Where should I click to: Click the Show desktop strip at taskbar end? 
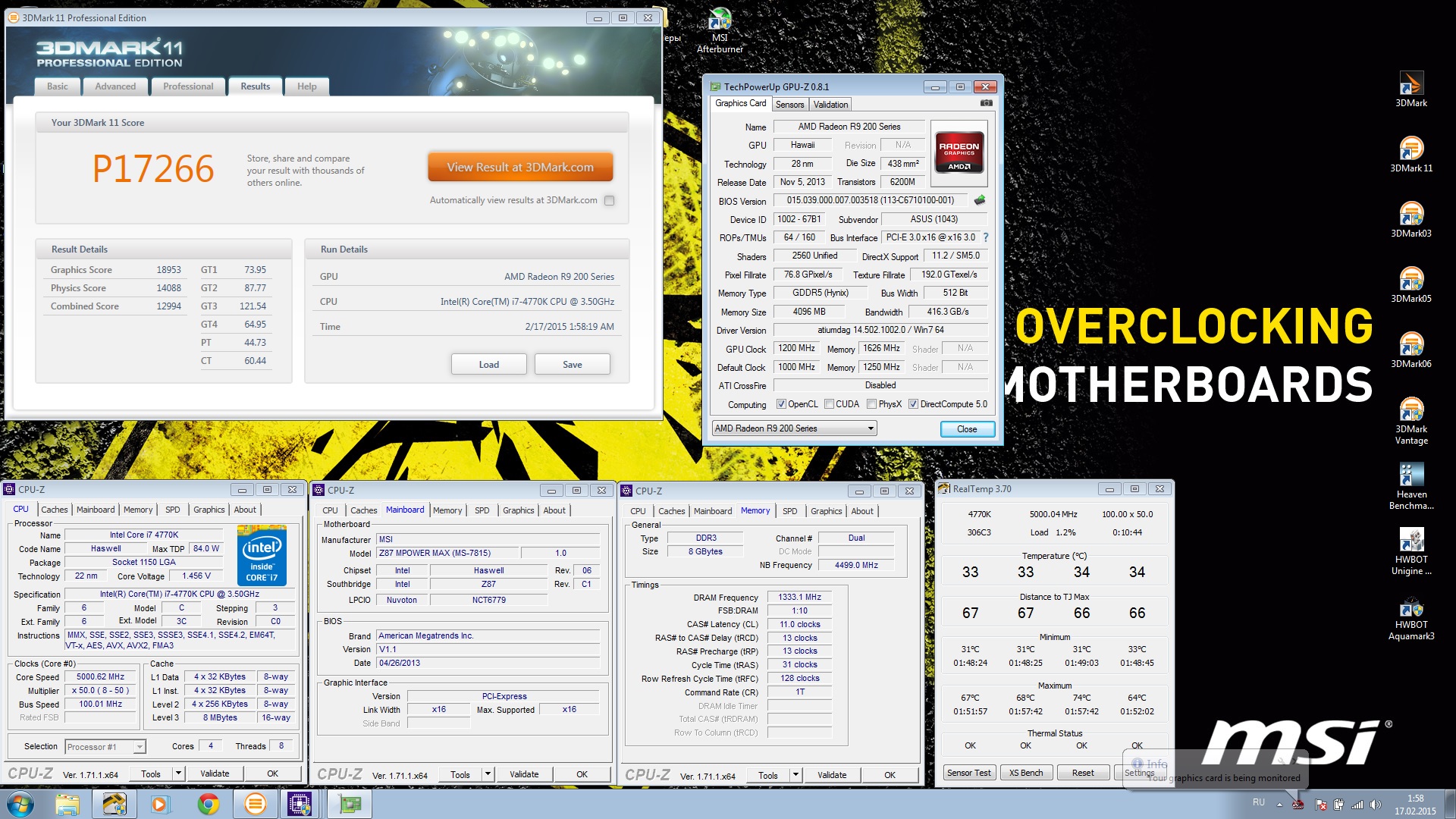pyautogui.click(x=1450, y=805)
